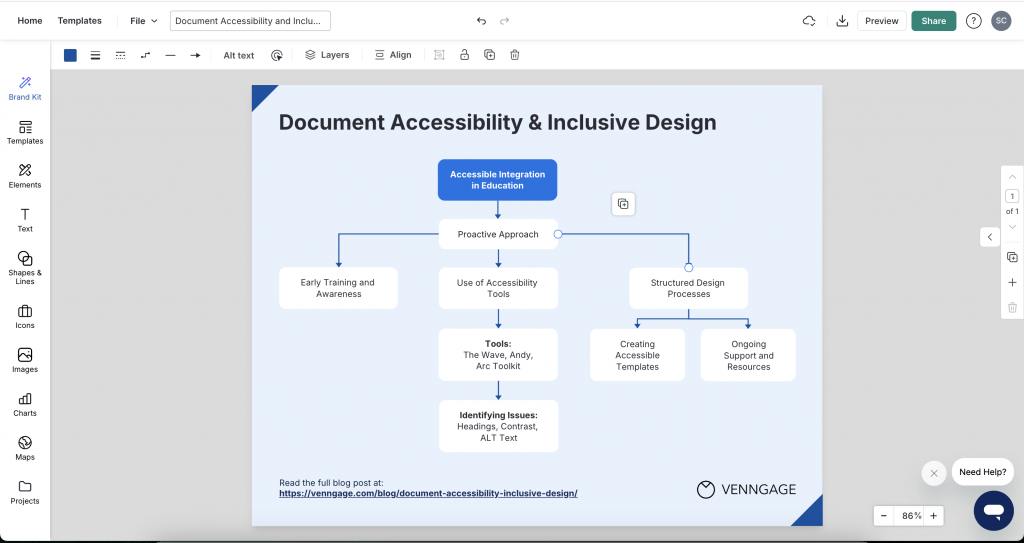This screenshot has height=543, width=1024.
Task: Open Maps panel in sidebar
Action: point(25,448)
